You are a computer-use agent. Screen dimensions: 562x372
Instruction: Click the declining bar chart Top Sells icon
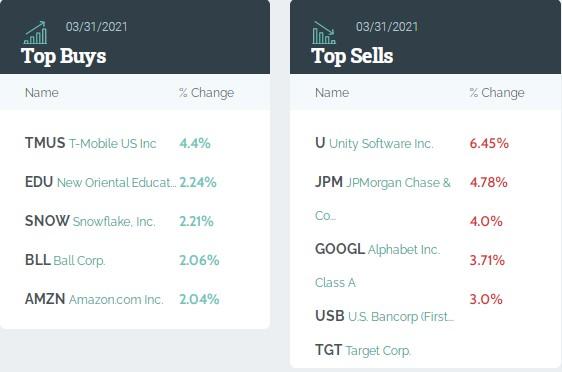pyautogui.click(x=324, y=33)
